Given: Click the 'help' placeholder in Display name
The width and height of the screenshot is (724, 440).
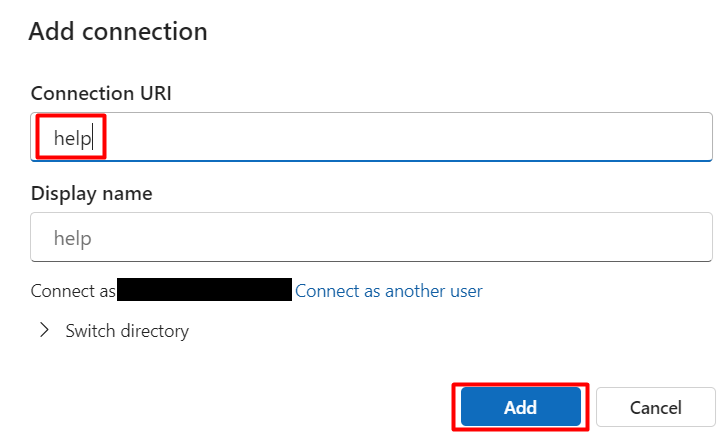Looking at the screenshot, I should tap(72, 239).
